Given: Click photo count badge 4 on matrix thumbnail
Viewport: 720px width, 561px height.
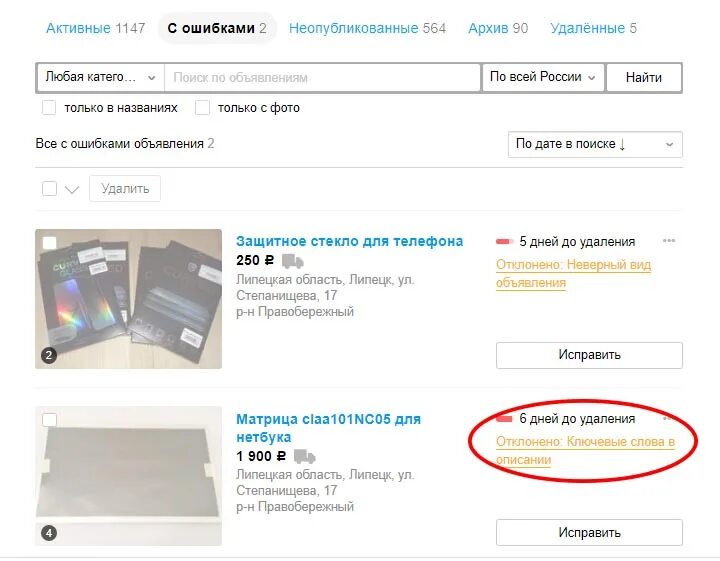Looking at the screenshot, I should coord(49,533).
